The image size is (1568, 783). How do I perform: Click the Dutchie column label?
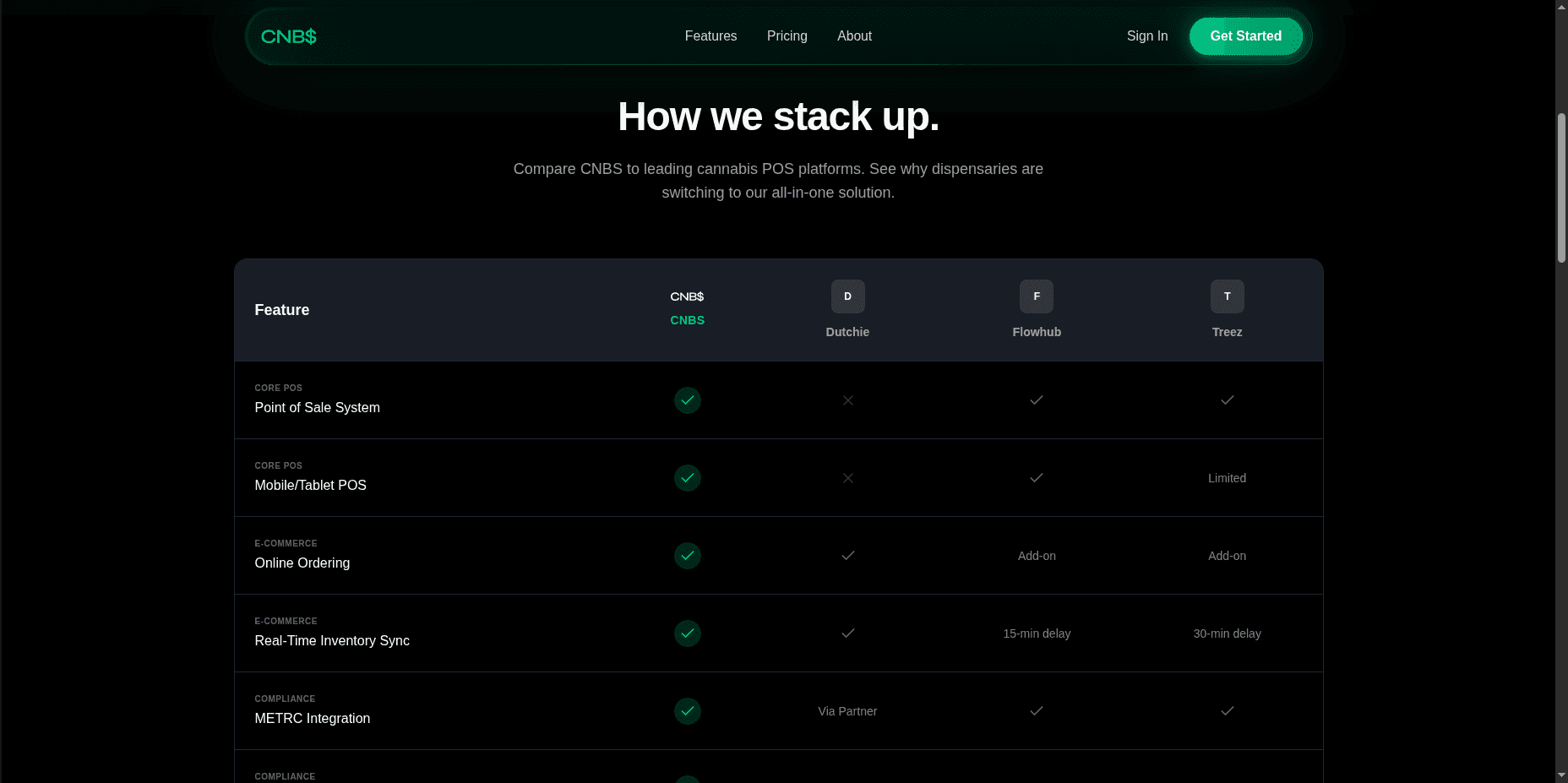(x=847, y=332)
